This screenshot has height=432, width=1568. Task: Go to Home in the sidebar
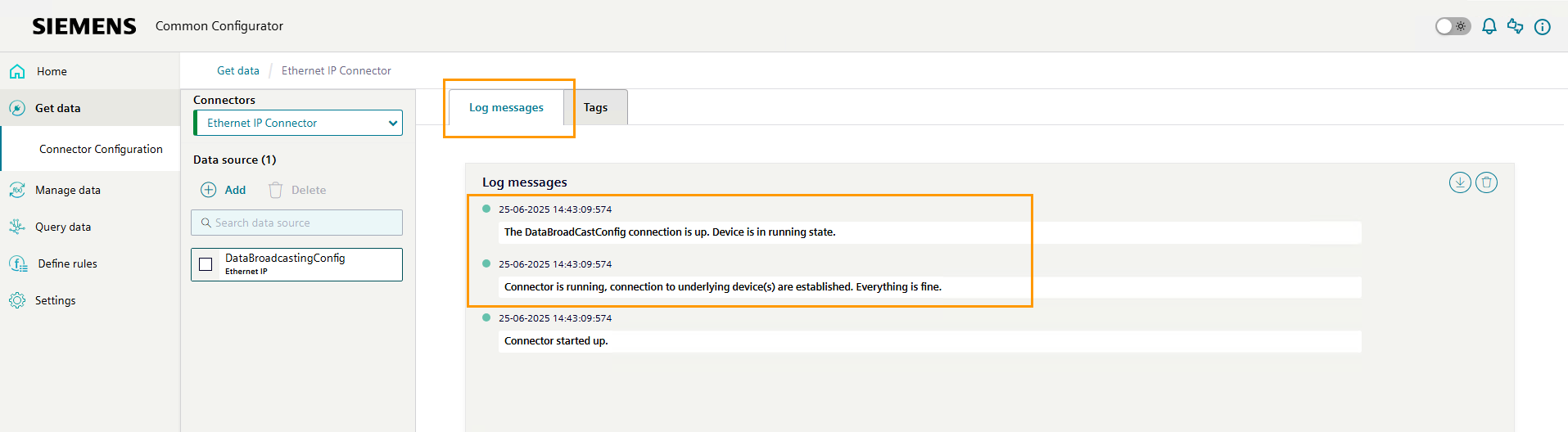(89, 71)
